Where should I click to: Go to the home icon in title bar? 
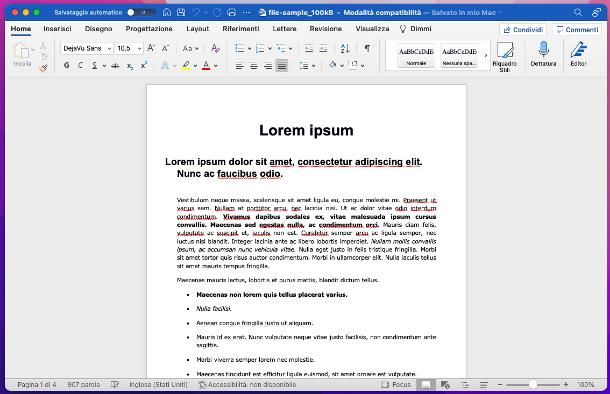167,12
